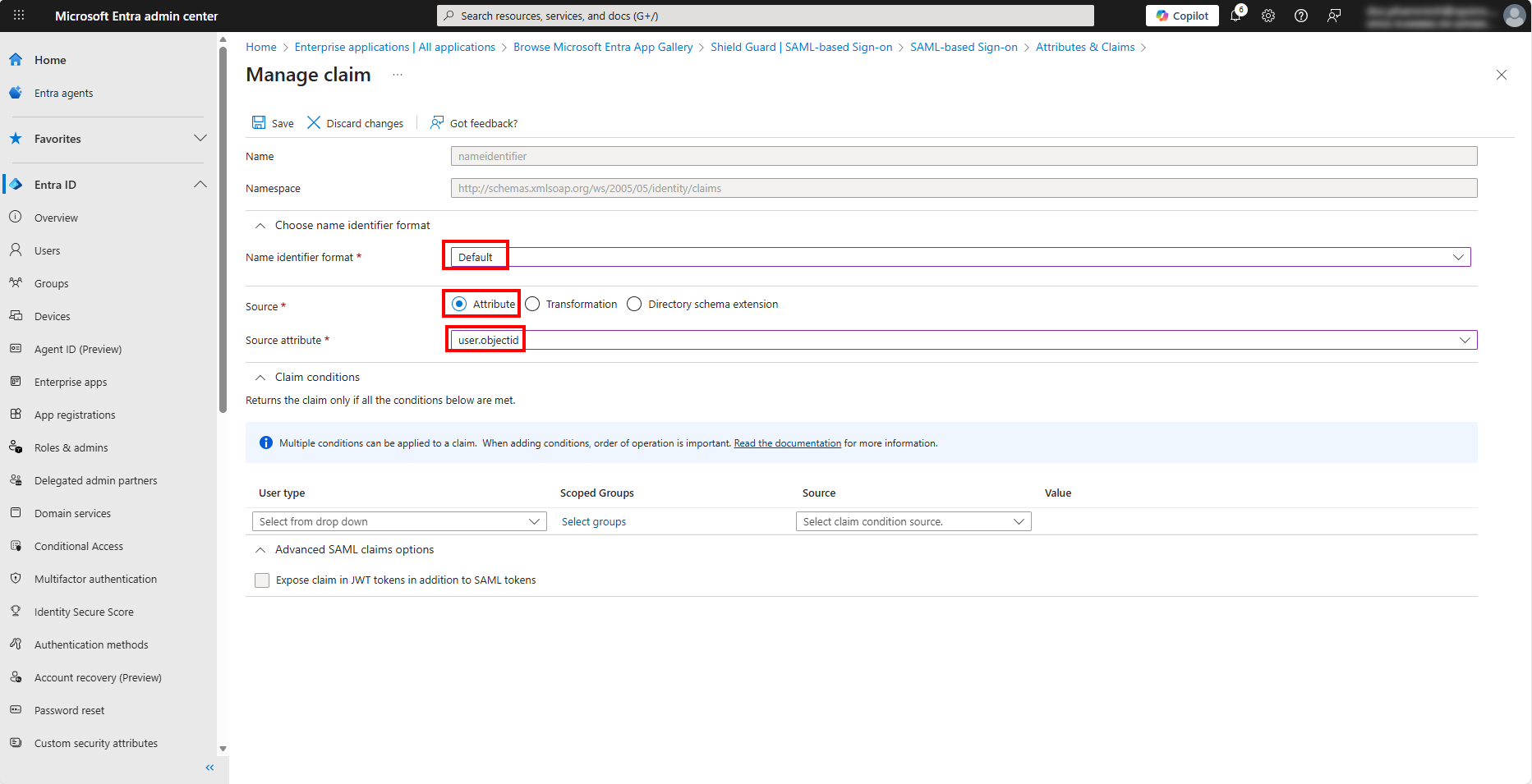Open the notifications bell icon
Image resolution: width=1532 pixels, height=784 pixels.
pyautogui.click(x=1235, y=16)
